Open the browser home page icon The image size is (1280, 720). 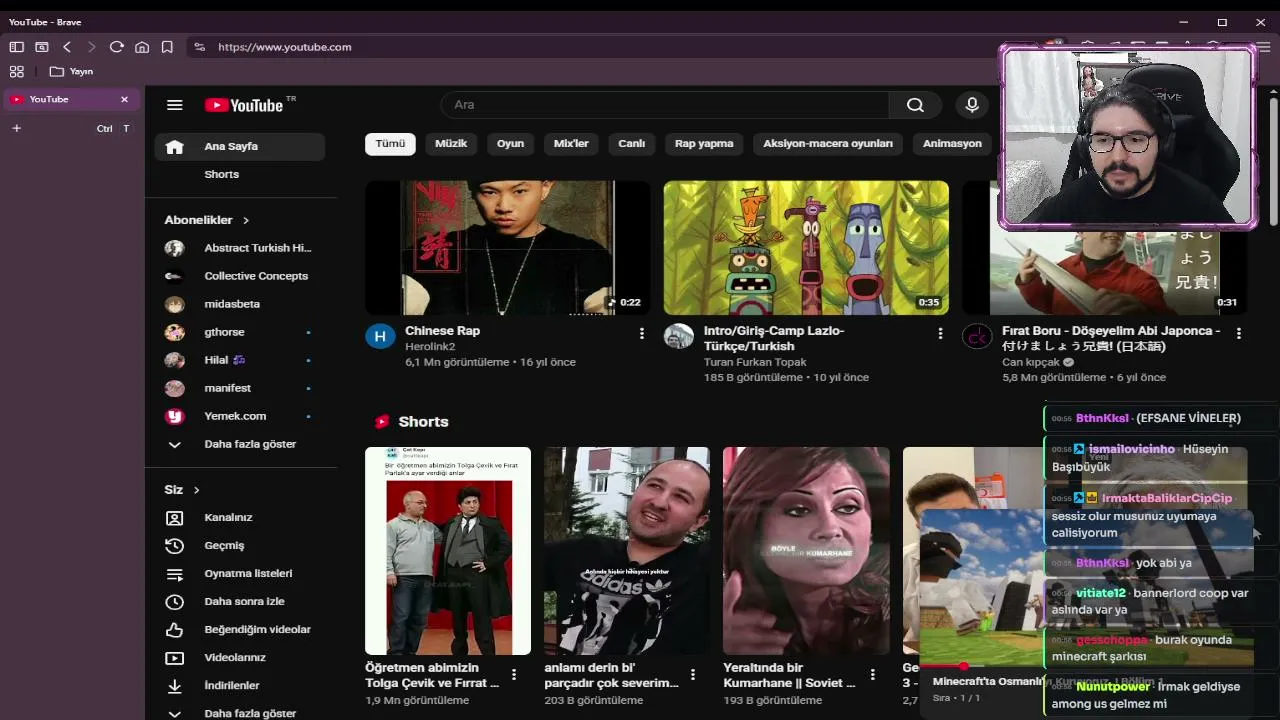(x=142, y=47)
